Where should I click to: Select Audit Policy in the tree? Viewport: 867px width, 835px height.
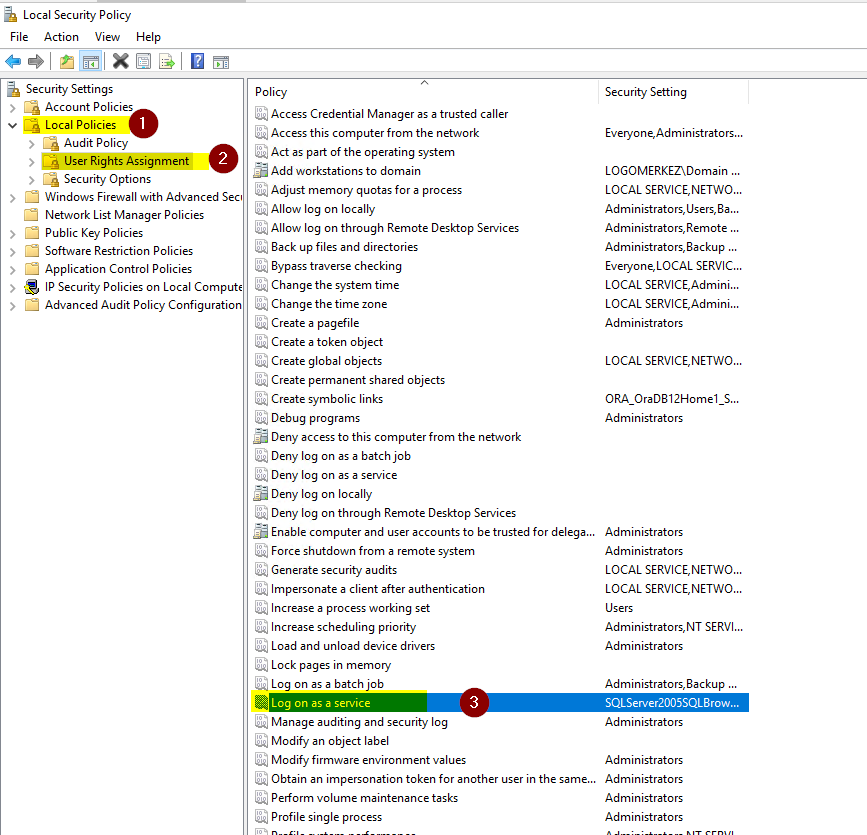coord(96,143)
